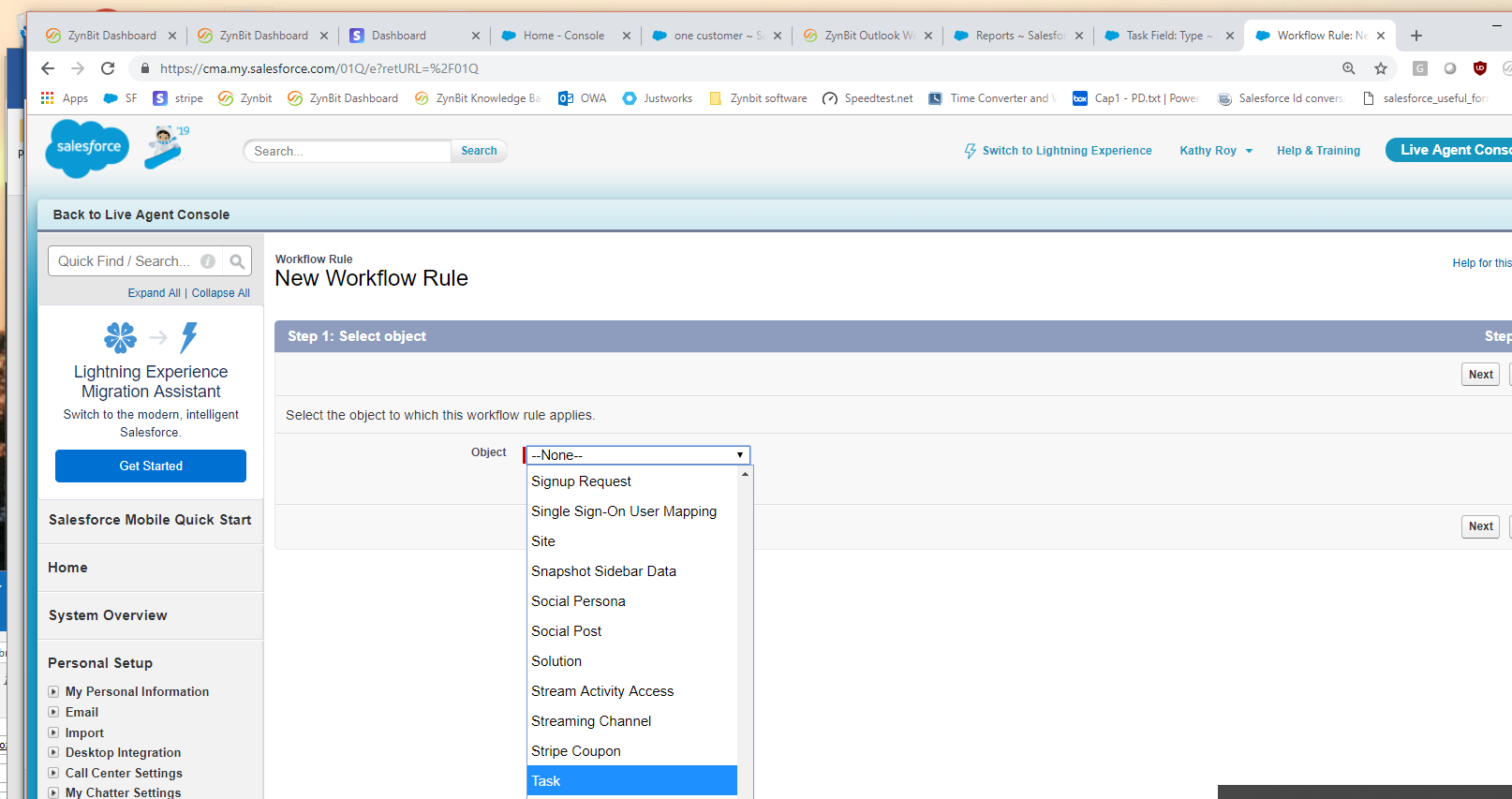Open the Justworks bookmark
The width and height of the screenshot is (1512, 799).
658,98
